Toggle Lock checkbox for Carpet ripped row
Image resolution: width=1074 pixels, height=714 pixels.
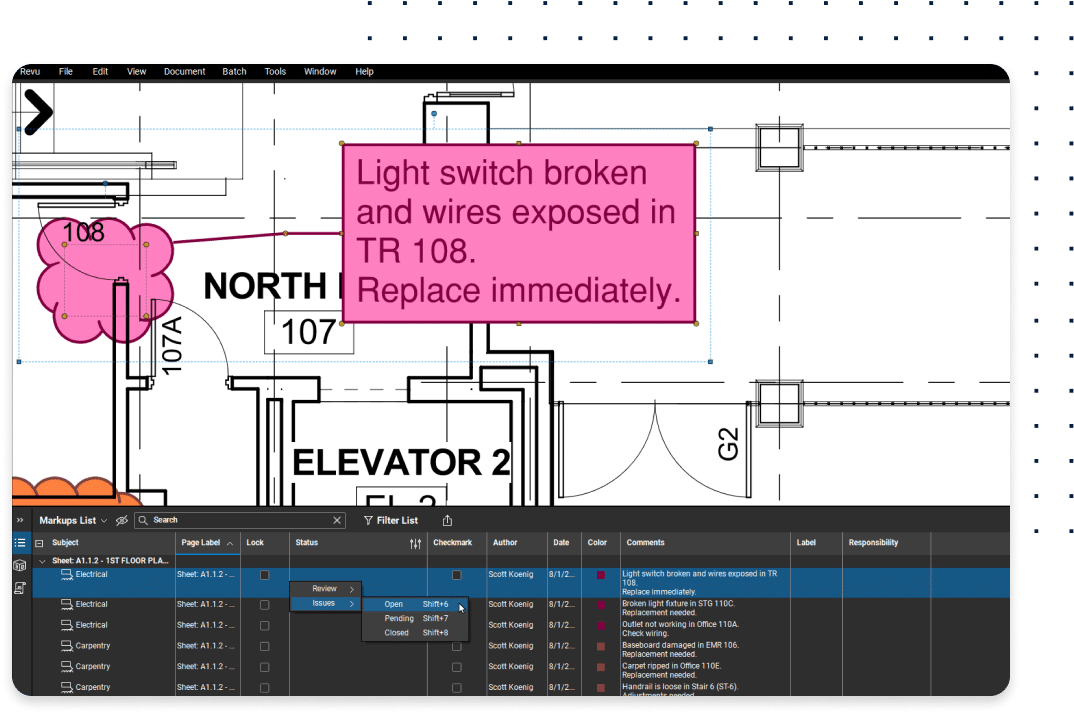click(x=264, y=667)
